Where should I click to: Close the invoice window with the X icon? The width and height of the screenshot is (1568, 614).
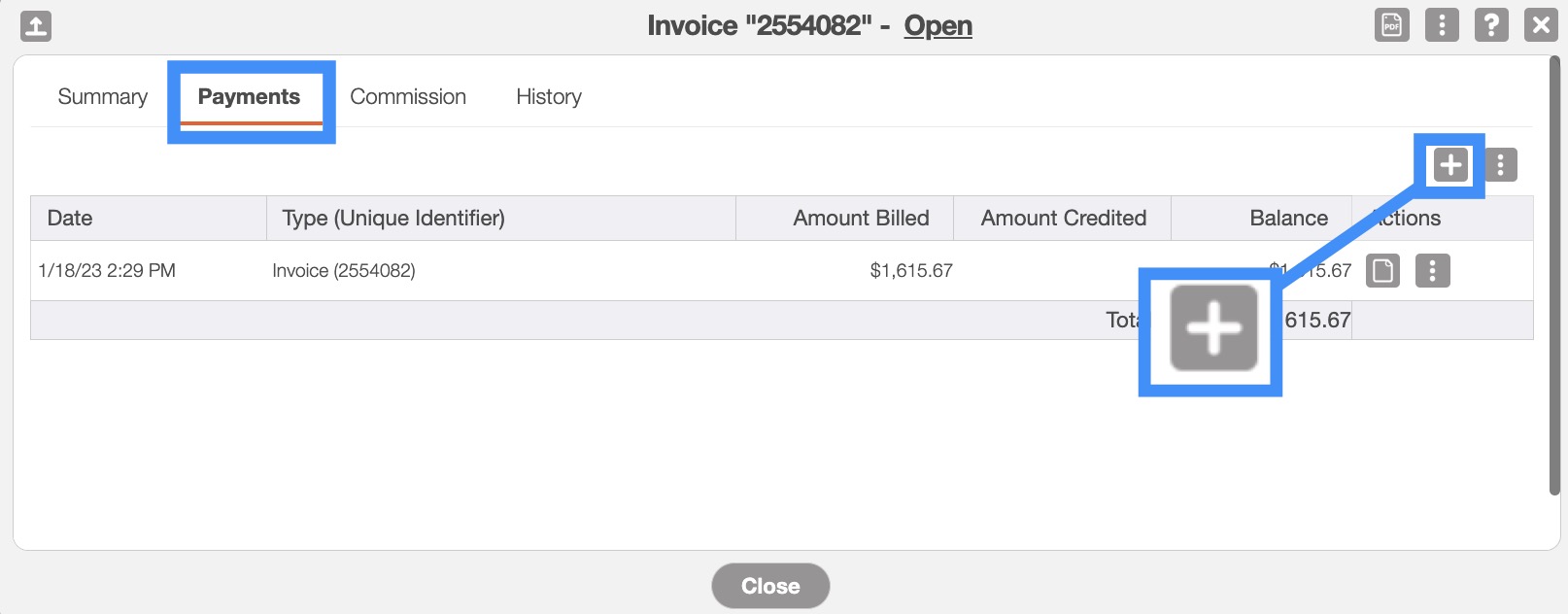pos(1541,25)
